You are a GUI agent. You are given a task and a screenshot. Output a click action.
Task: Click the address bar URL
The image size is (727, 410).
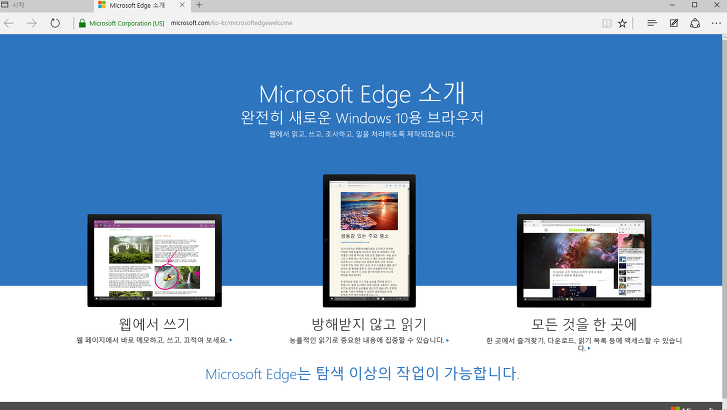point(231,23)
